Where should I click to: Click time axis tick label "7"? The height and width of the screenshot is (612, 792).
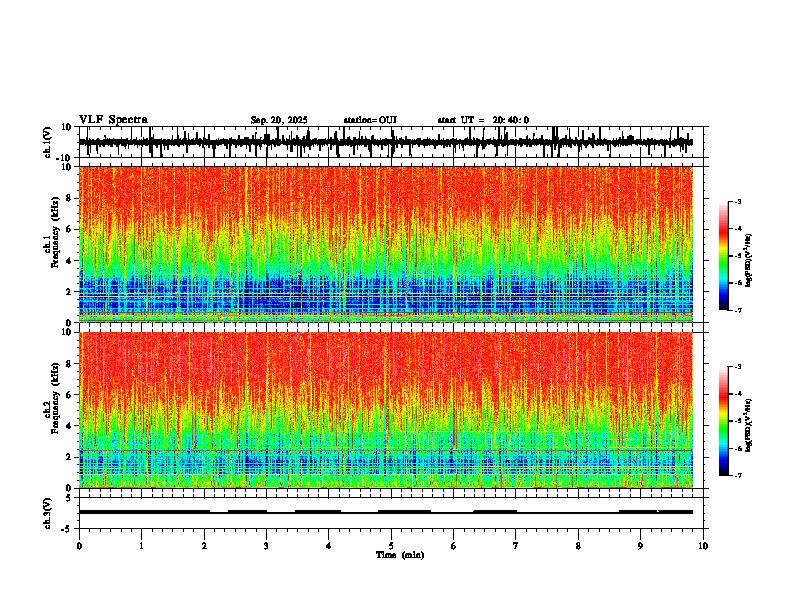516,546
